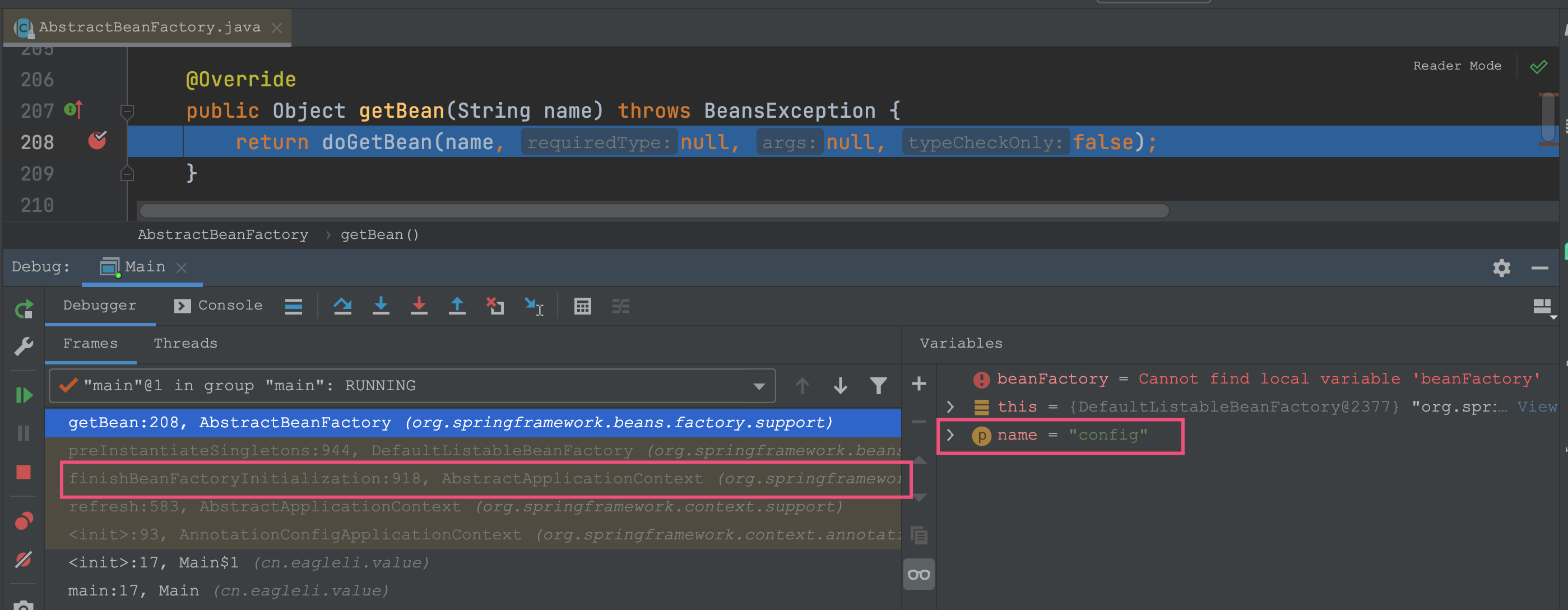The image size is (1568, 610).
Task: Toggle the breakpoint on line 208
Action: (x=97, y=141)
